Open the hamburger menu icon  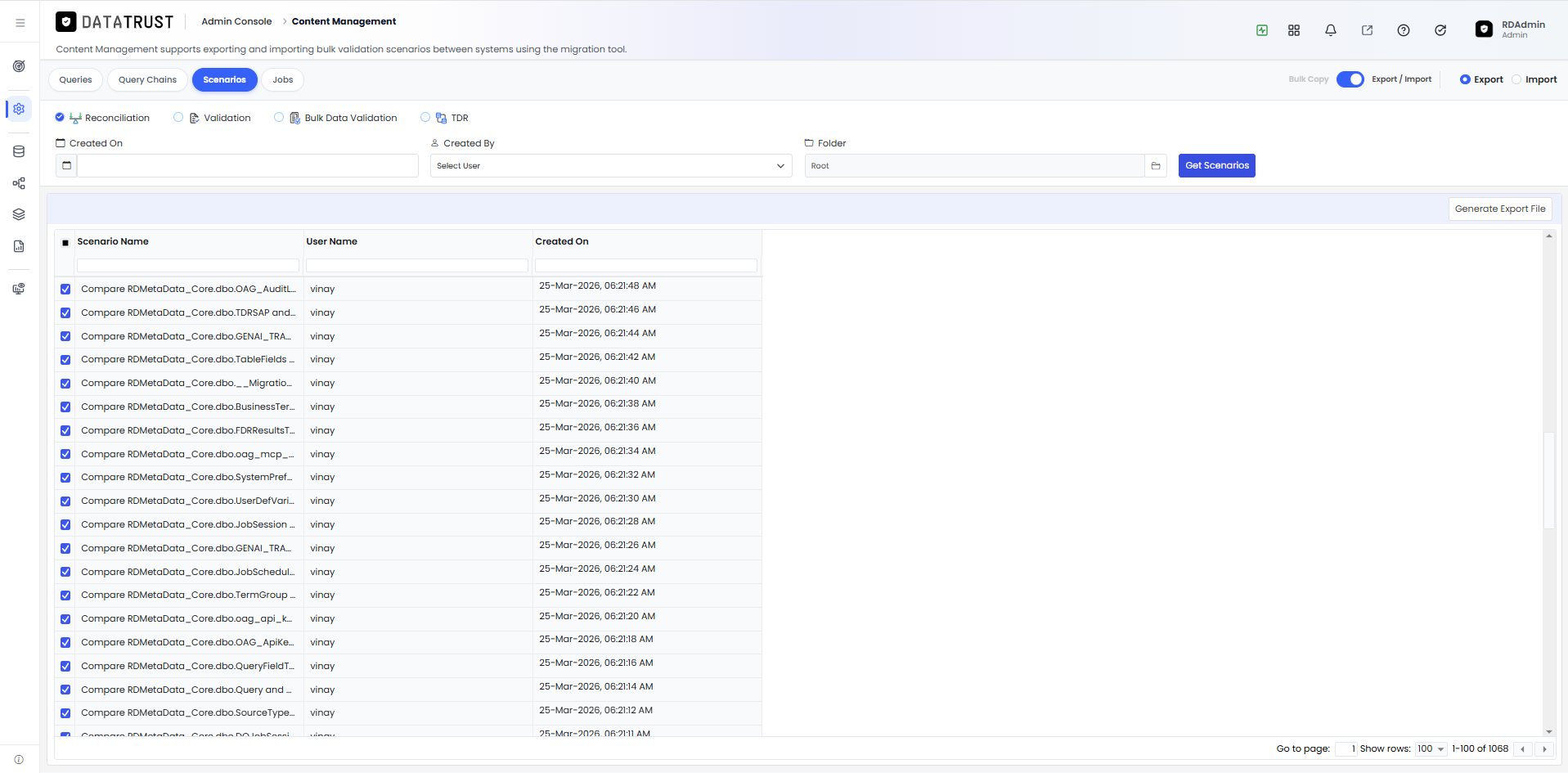pyautogui.click(x=20, y=23)
